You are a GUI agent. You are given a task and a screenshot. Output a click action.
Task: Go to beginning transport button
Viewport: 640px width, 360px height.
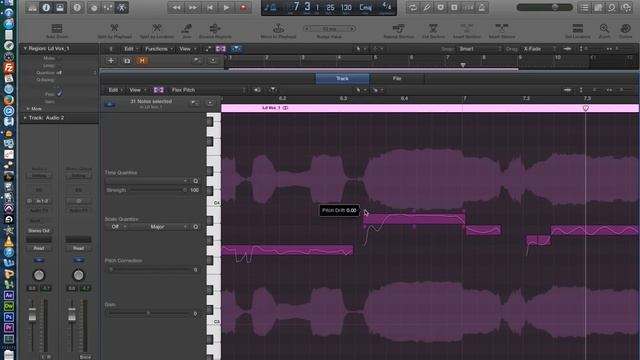(x=210, y=7)
